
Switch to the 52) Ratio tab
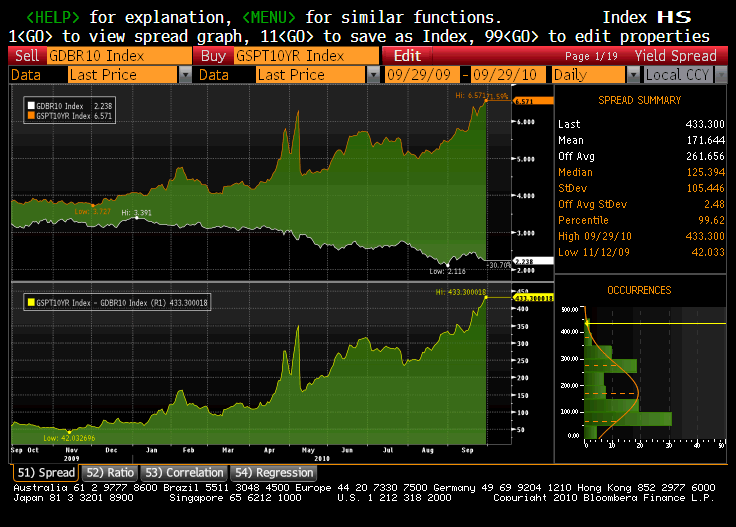click(108, 472)
